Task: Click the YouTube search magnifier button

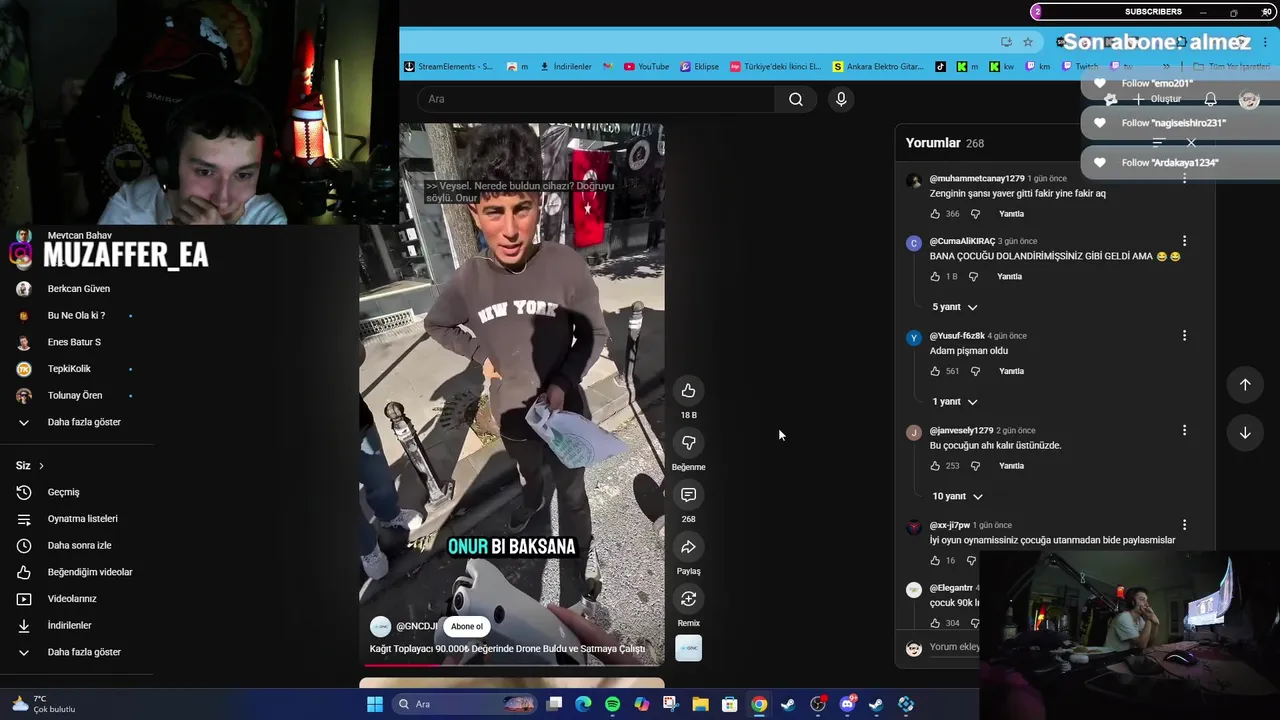Action: pos(796,99)
